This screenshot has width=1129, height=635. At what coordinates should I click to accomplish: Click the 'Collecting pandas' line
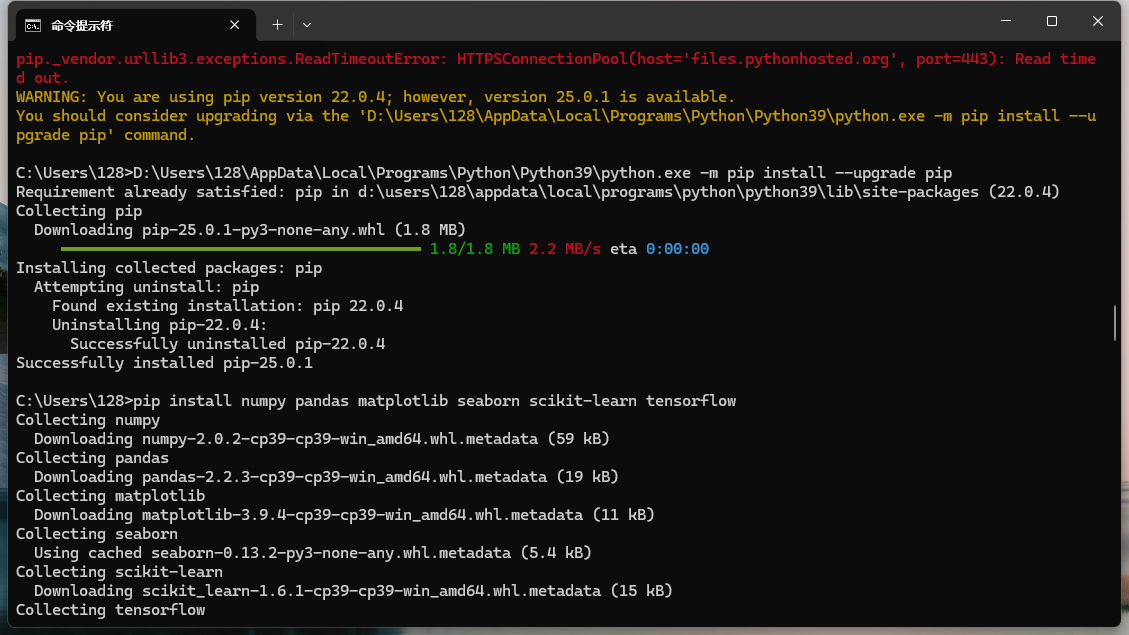[x=92, y=458]
